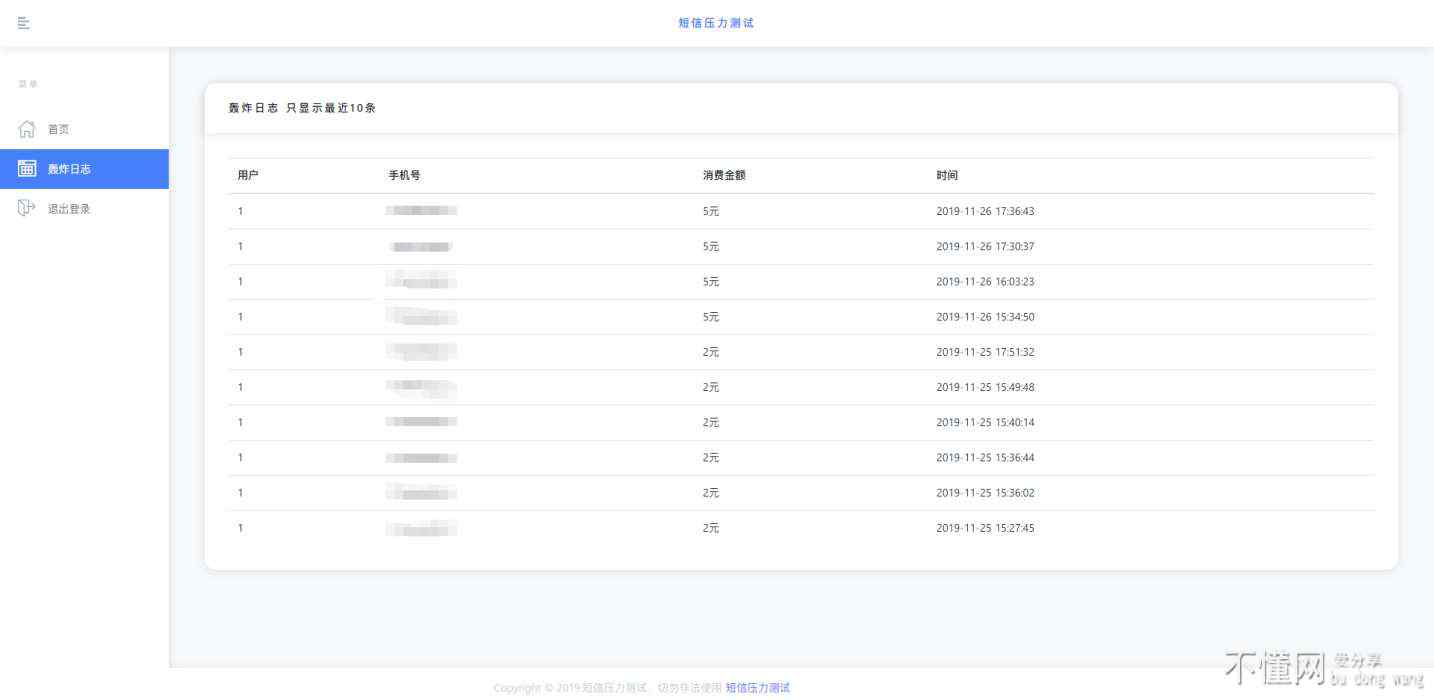This screenshot has width=1434, height=700.
Task: Click the 2元 amount at 2019-11-25 15:27:45
Action: pyautogui.click(x=711, y=528)
